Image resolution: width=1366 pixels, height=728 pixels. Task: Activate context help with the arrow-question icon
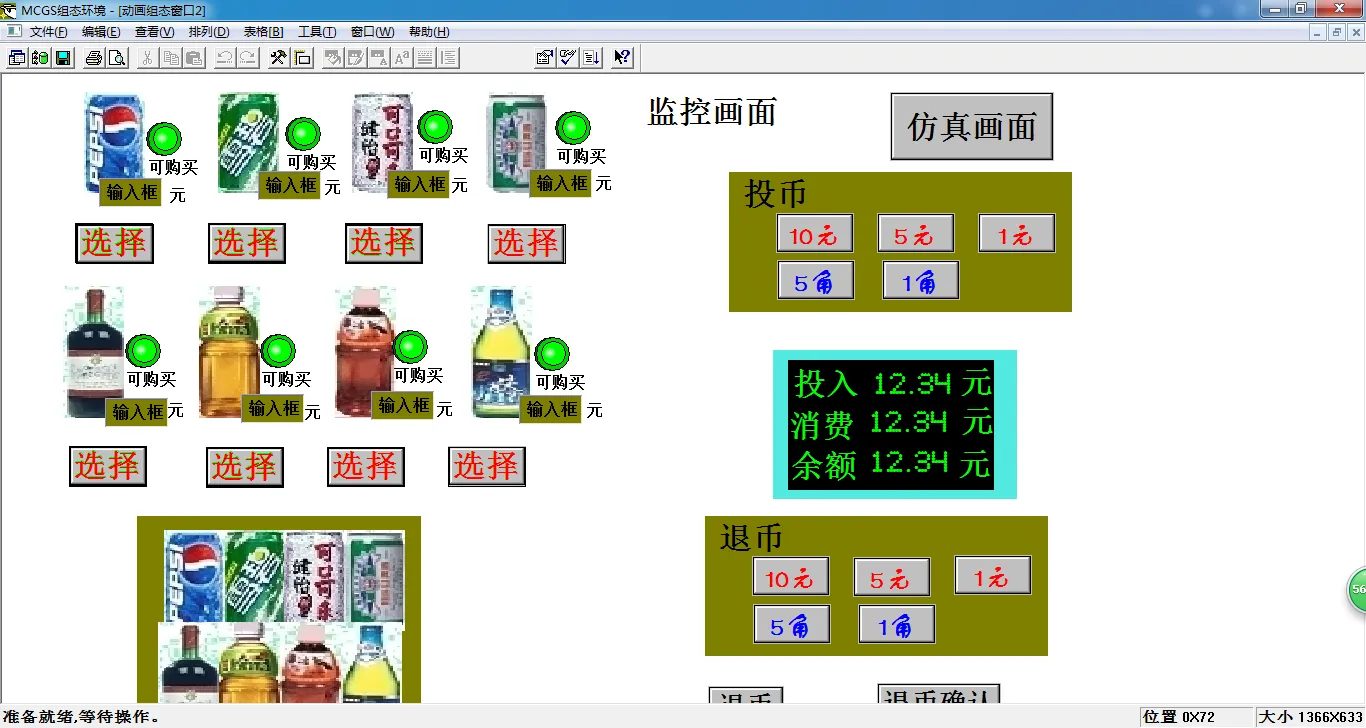[x=621, y=57]
